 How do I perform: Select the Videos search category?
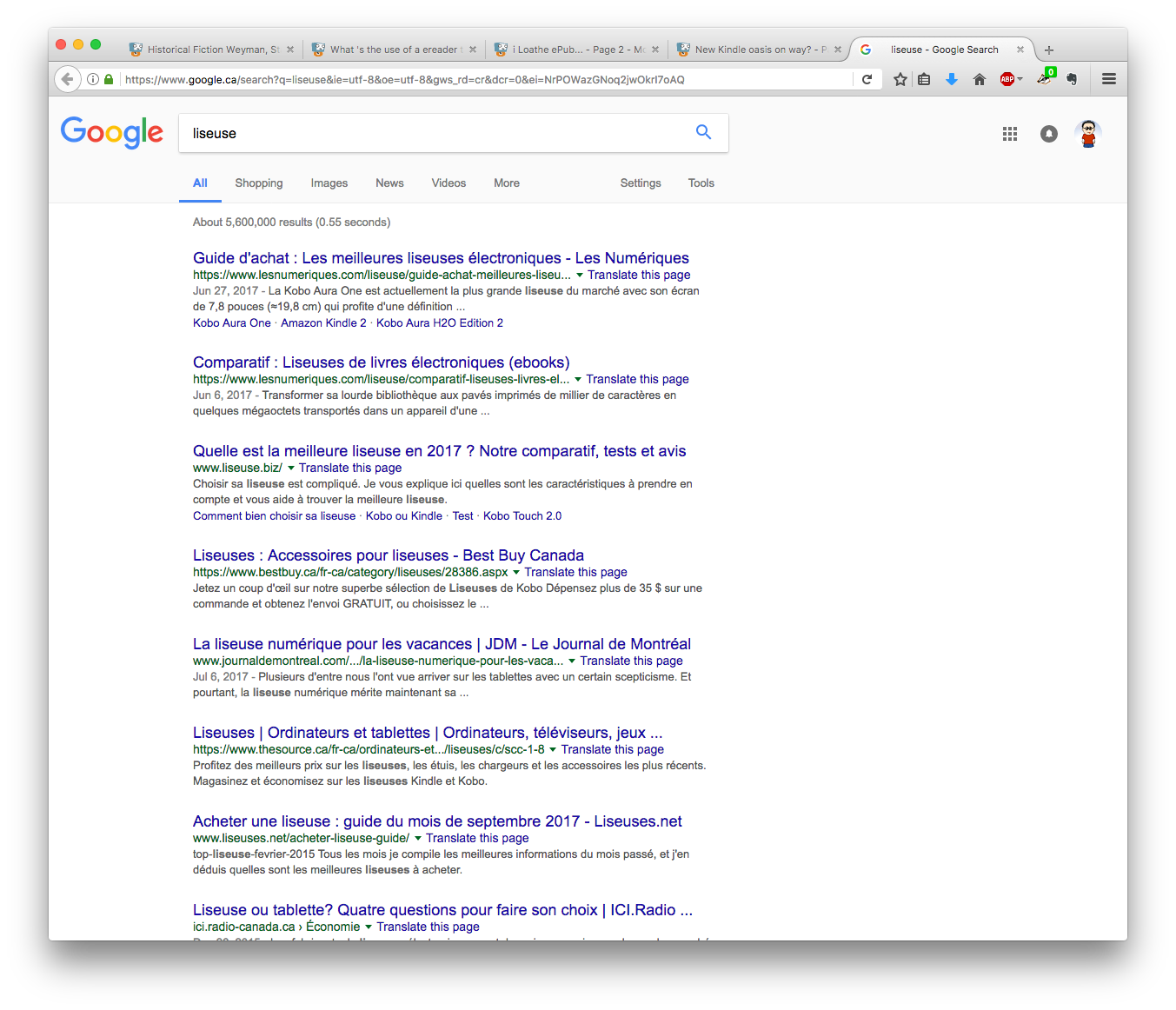[448, 183]
